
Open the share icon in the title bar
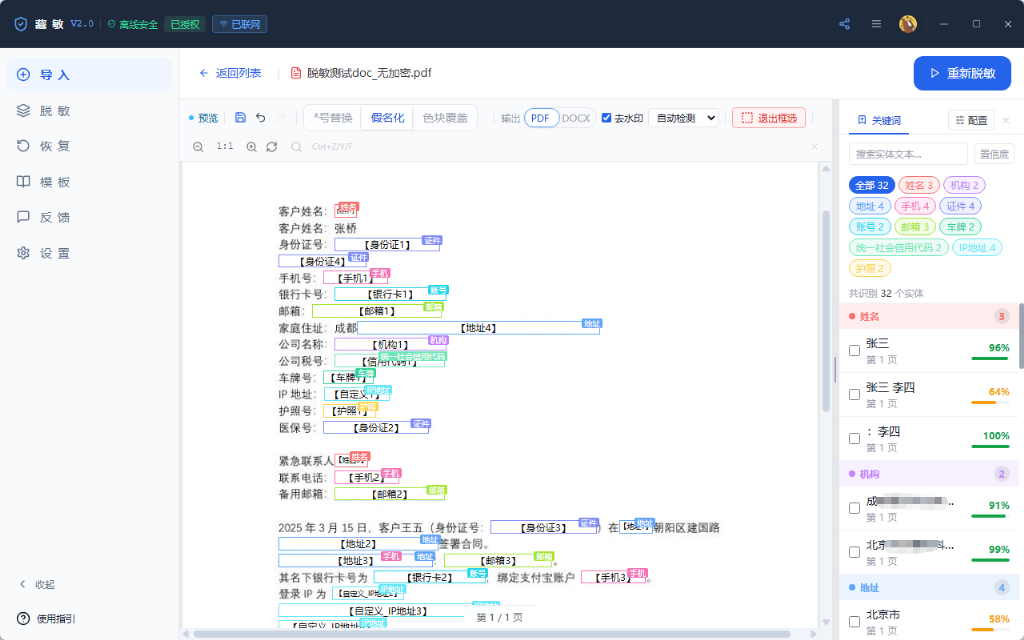(844, 24)
